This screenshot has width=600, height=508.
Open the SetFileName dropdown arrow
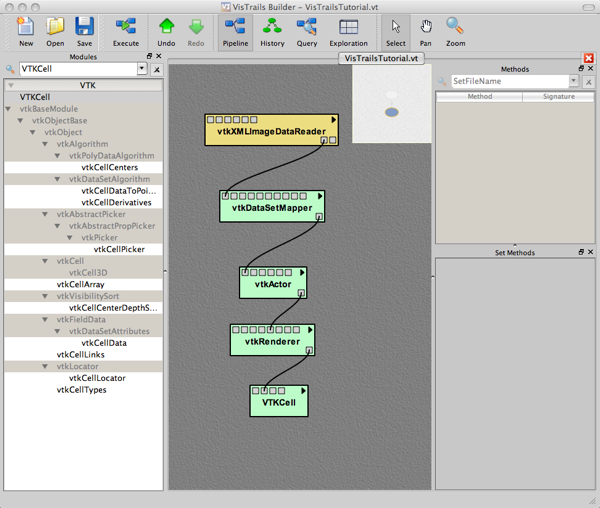pyautogui.click(x=574, y=81)
